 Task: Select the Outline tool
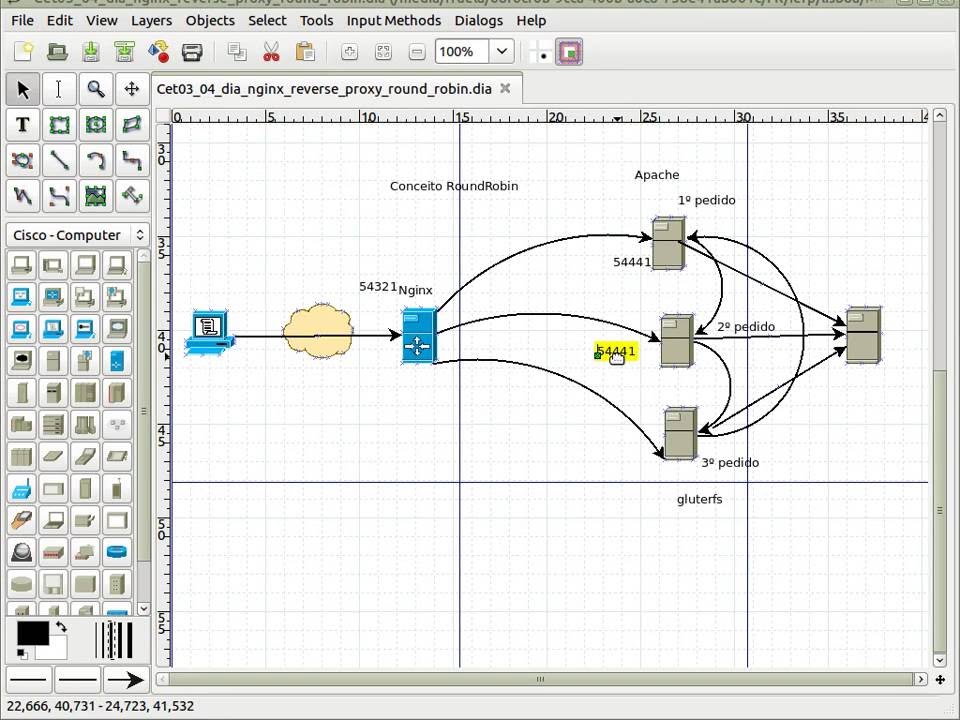(132, 196)
